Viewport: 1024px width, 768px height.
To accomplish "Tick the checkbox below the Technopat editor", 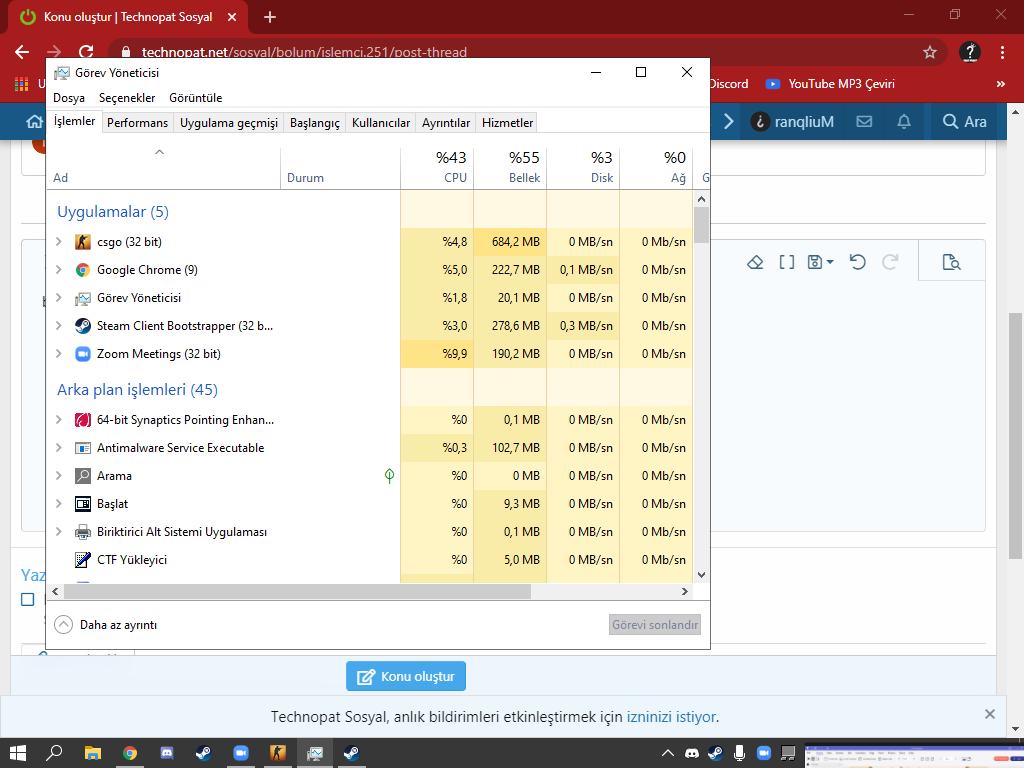I will point(27,599).
